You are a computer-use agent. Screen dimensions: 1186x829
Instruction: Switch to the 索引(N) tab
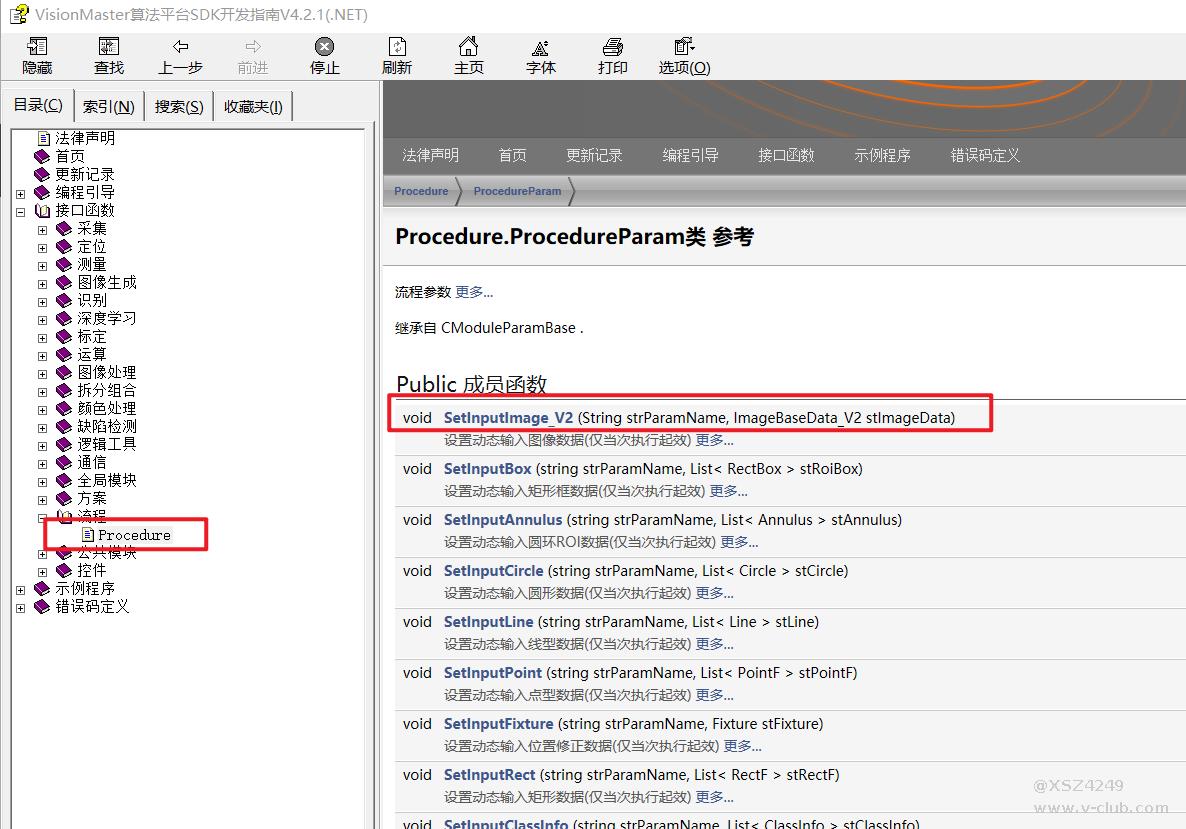tap(108, 107)
